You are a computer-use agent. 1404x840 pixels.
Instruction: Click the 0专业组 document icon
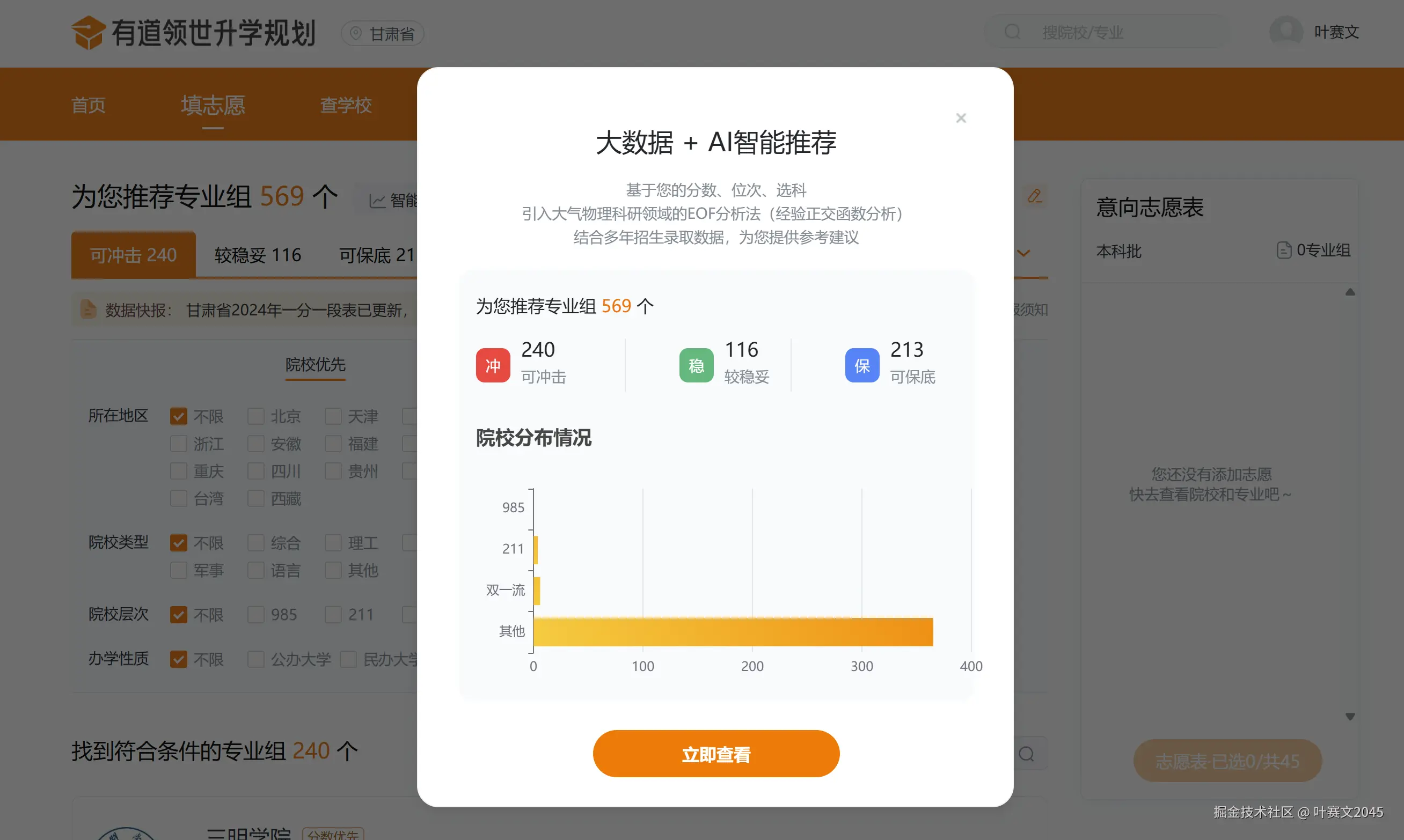[1283, 250]
